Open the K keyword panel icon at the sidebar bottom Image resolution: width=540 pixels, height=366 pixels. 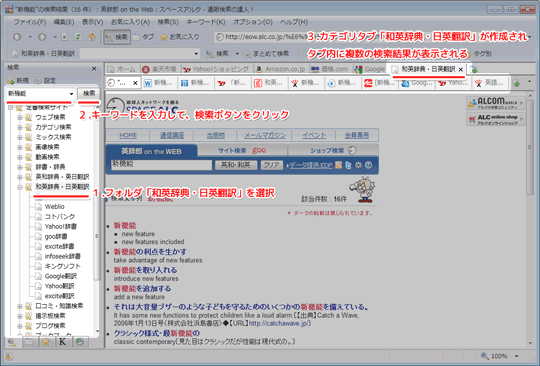pos(62,342)
